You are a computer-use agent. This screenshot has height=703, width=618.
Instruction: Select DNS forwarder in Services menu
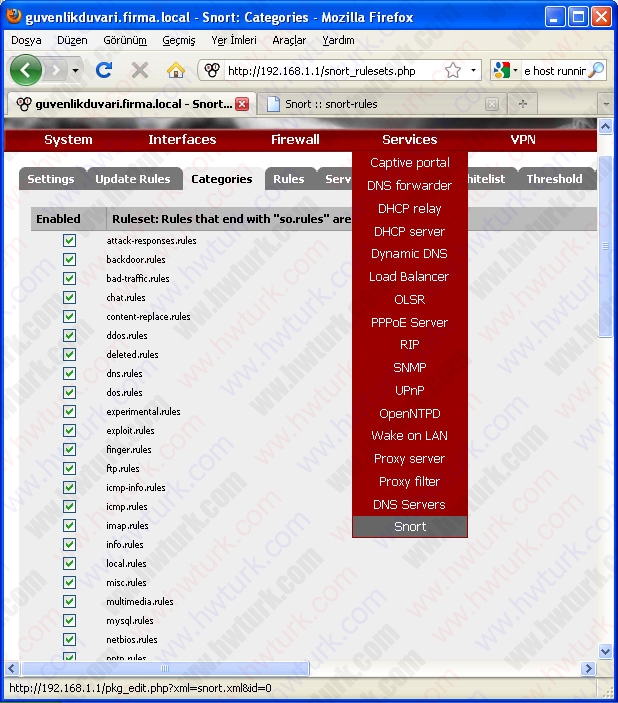coord(409,186)
